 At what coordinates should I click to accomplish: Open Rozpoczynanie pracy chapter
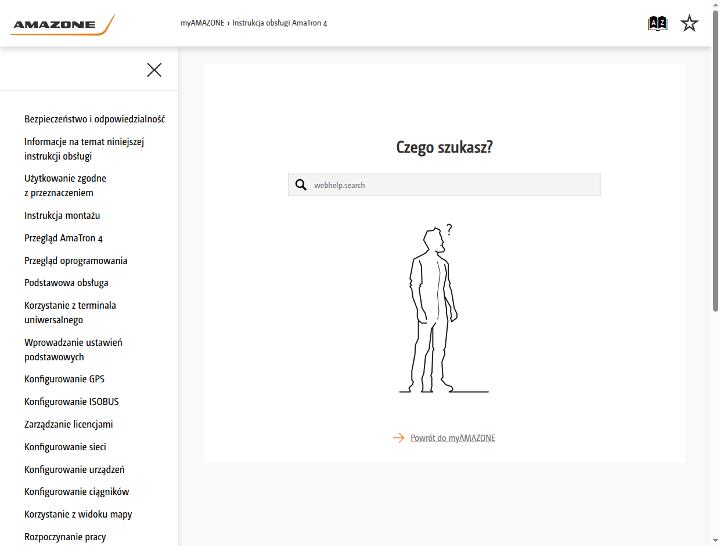(65, 537)
